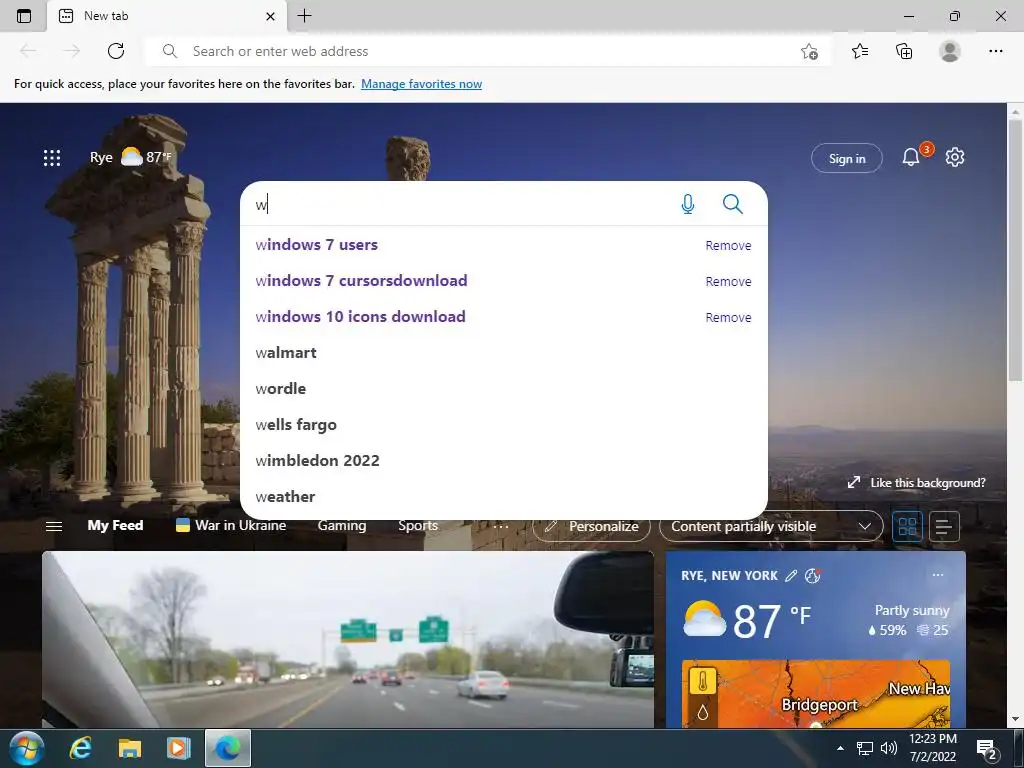
Task: Select the weather suggestion
Action: tap(504, 496)
